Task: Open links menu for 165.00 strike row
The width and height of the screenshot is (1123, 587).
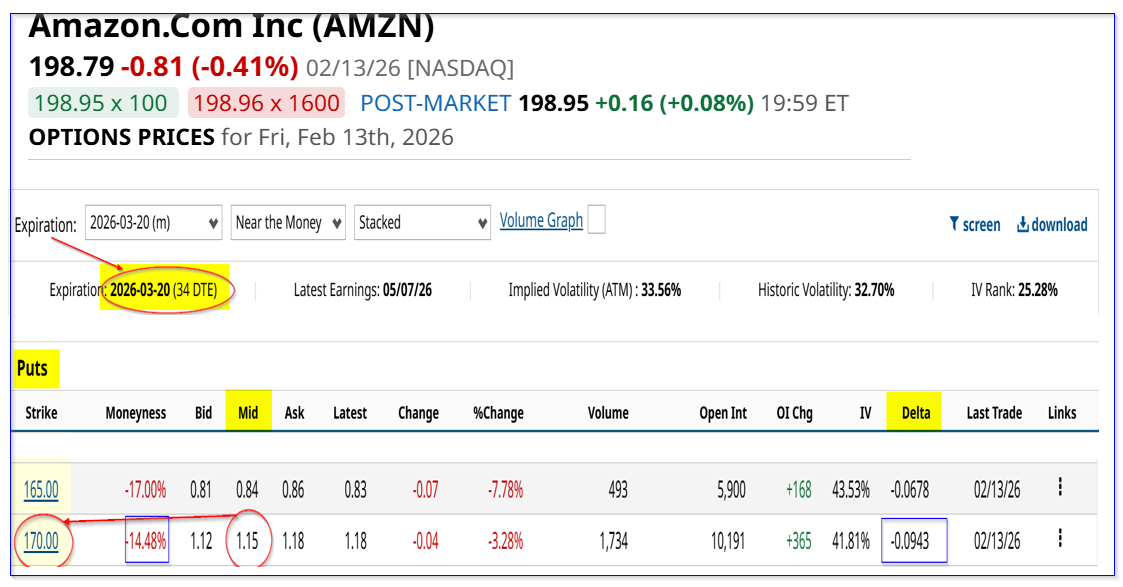Action: [1060, 487]
